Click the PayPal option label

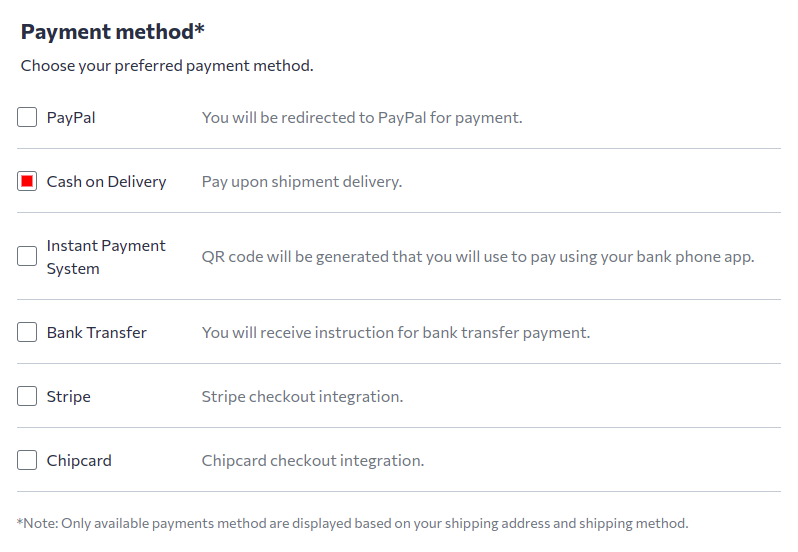(x=71, y=118)
